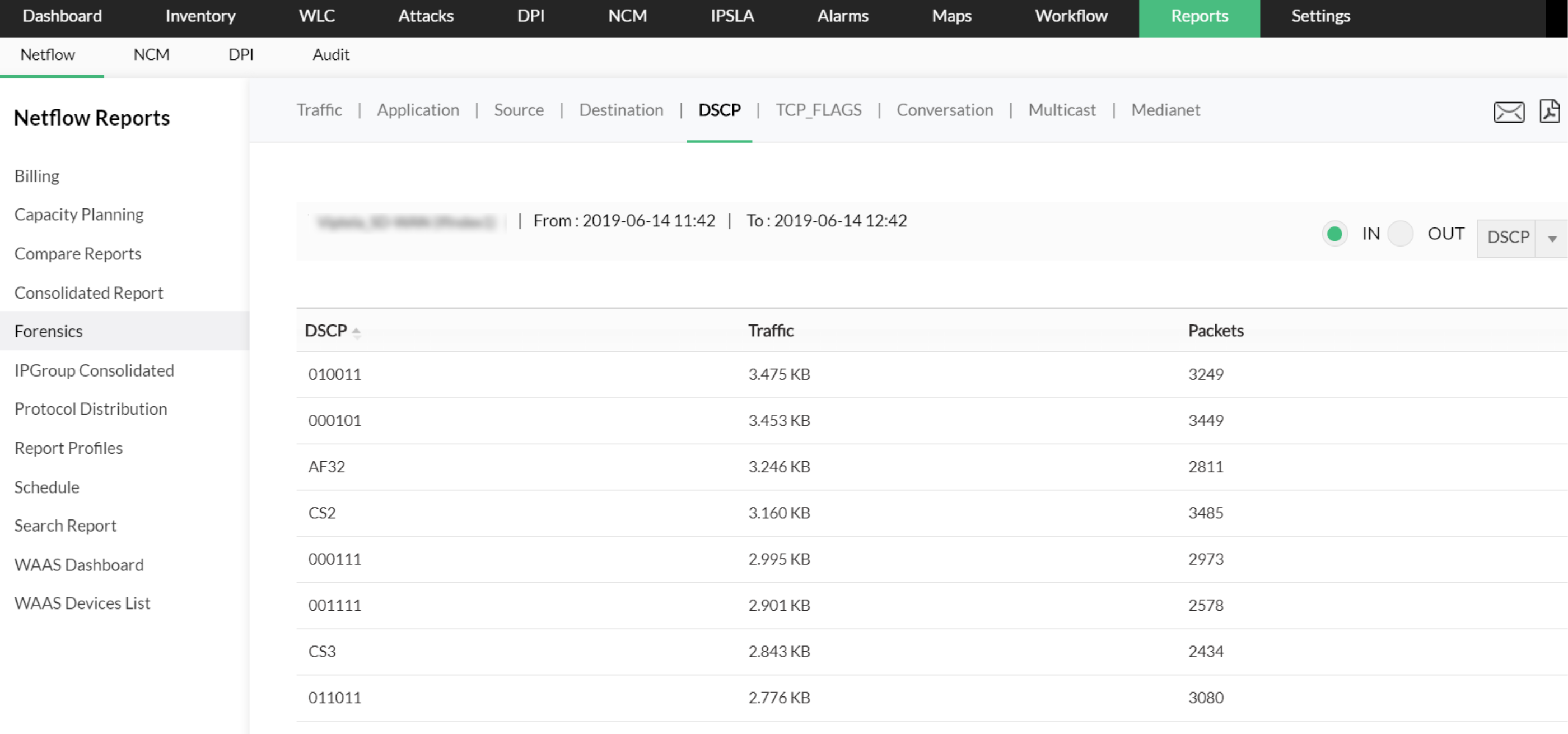Select the IN radio button
Image resolution: width=1568 pixels, height=734 pixels.
(1334, 234)
